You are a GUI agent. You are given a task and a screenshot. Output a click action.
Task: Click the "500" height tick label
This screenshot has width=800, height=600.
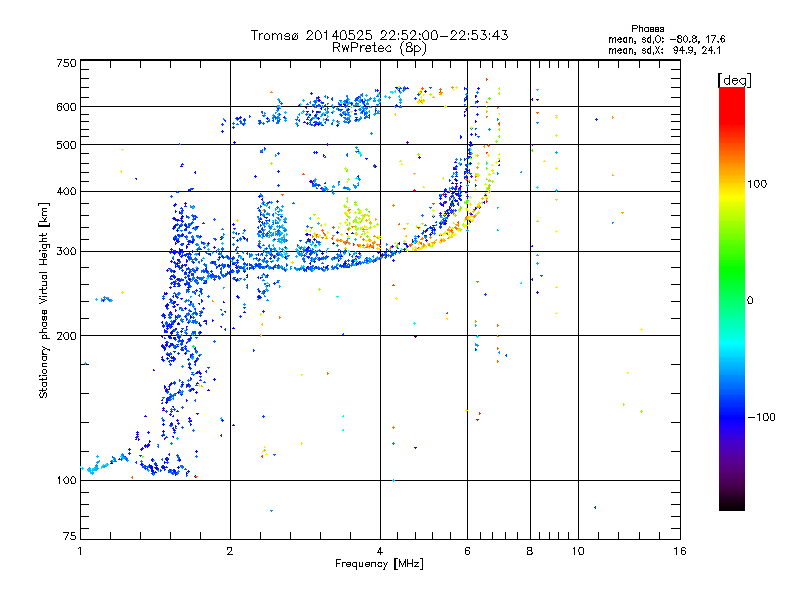tap(66, 145)
